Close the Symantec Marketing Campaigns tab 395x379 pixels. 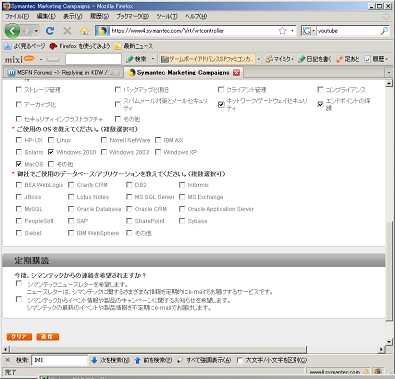tap(236, 73)
